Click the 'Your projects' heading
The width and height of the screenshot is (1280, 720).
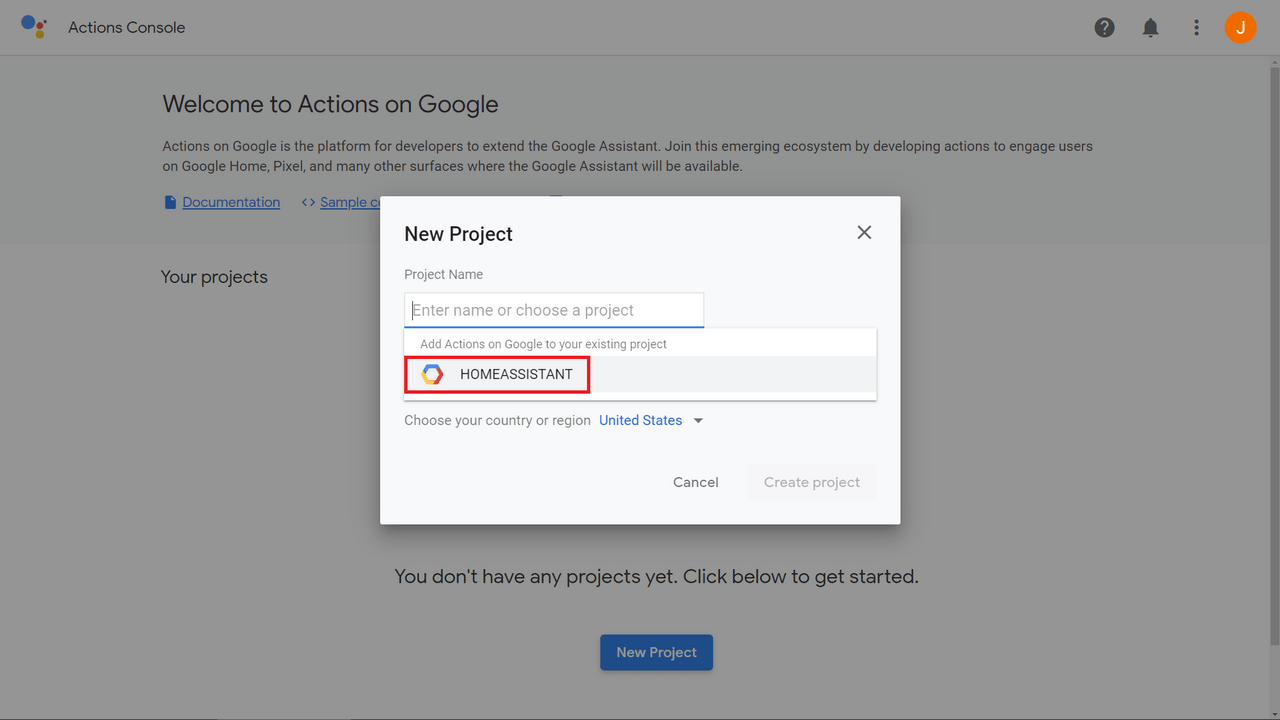(x=214, y=277)
